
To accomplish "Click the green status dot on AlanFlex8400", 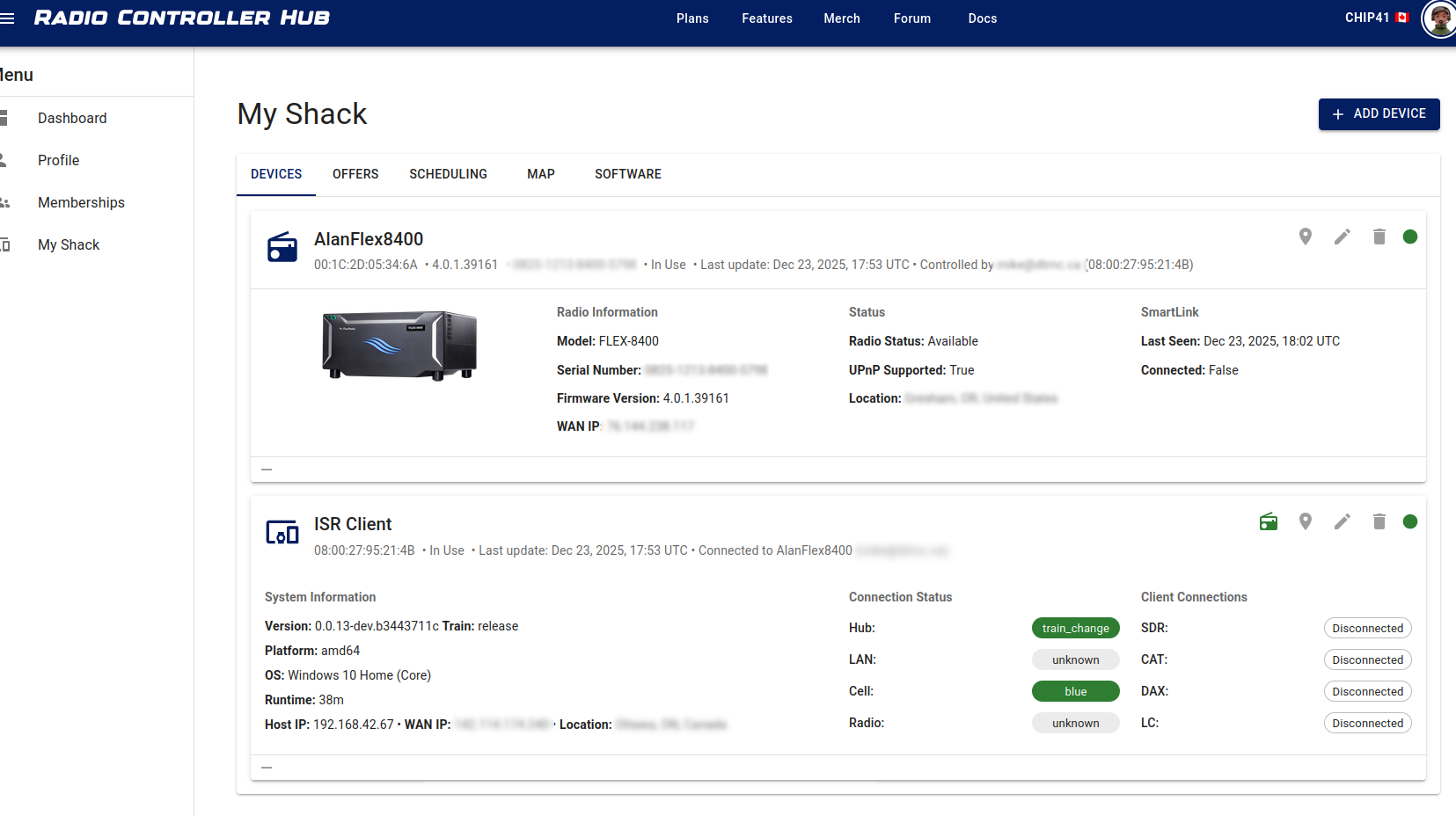I will pos(1409,237).
